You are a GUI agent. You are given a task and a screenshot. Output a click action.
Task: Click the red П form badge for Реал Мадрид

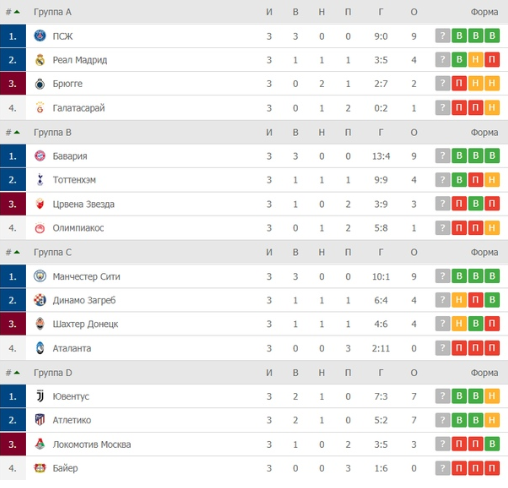492,60
